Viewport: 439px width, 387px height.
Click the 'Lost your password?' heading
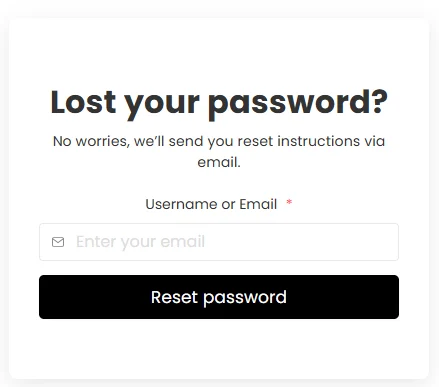pos(219,103)
